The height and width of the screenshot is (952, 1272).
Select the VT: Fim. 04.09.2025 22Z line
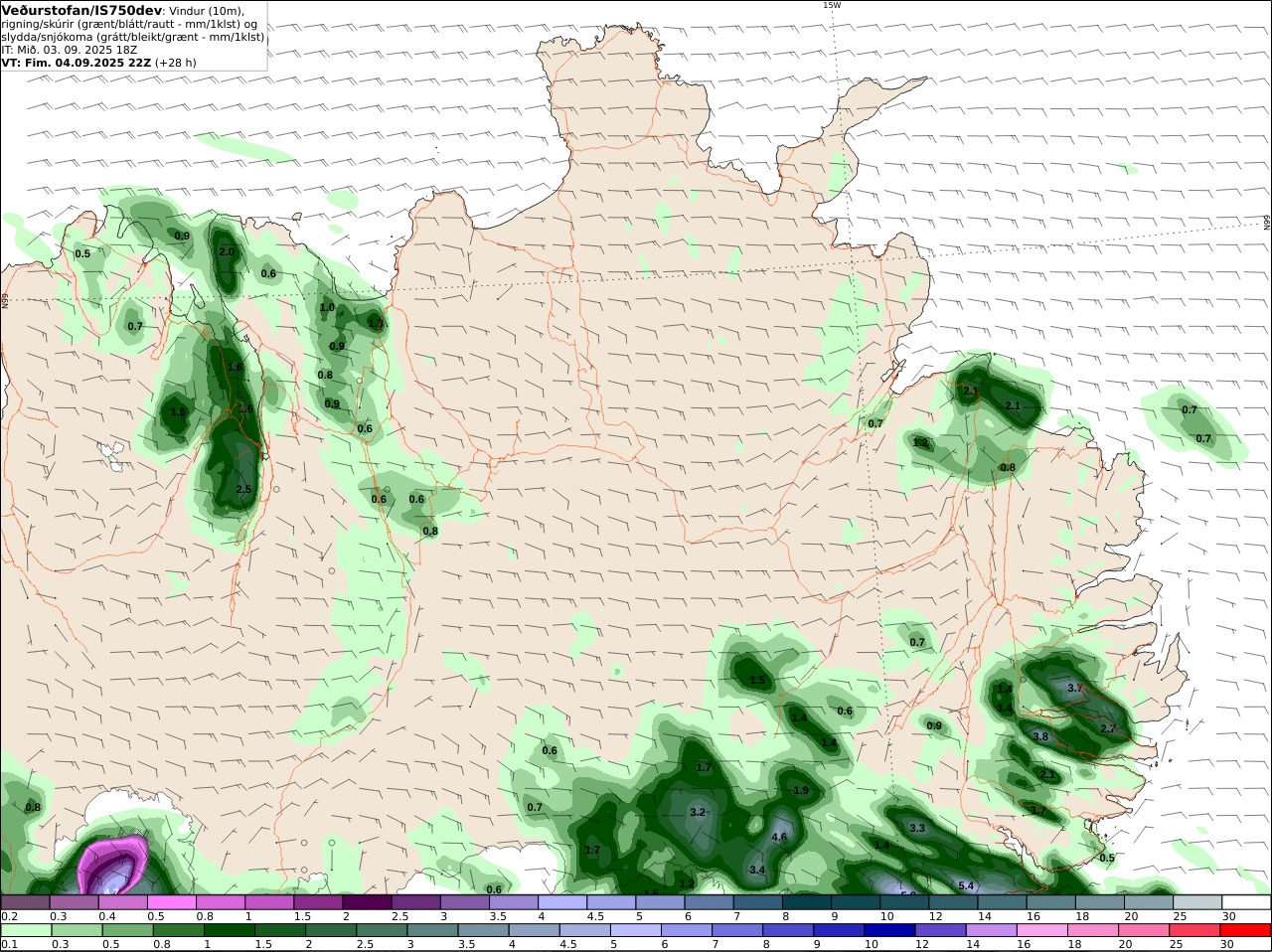click(x=76, y=62)
